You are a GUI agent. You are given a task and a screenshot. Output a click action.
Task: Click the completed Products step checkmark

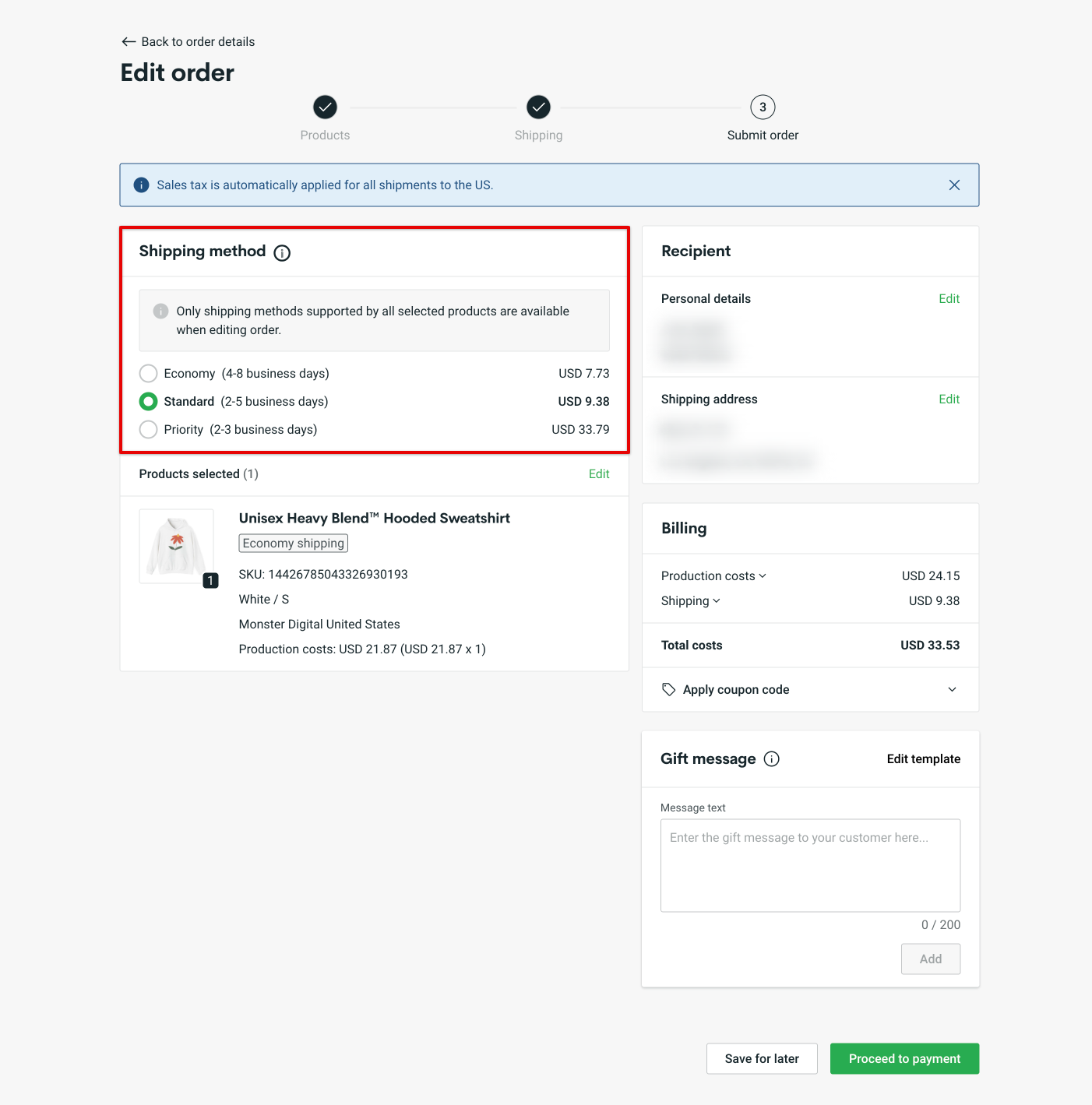click(x=325, y=107)
